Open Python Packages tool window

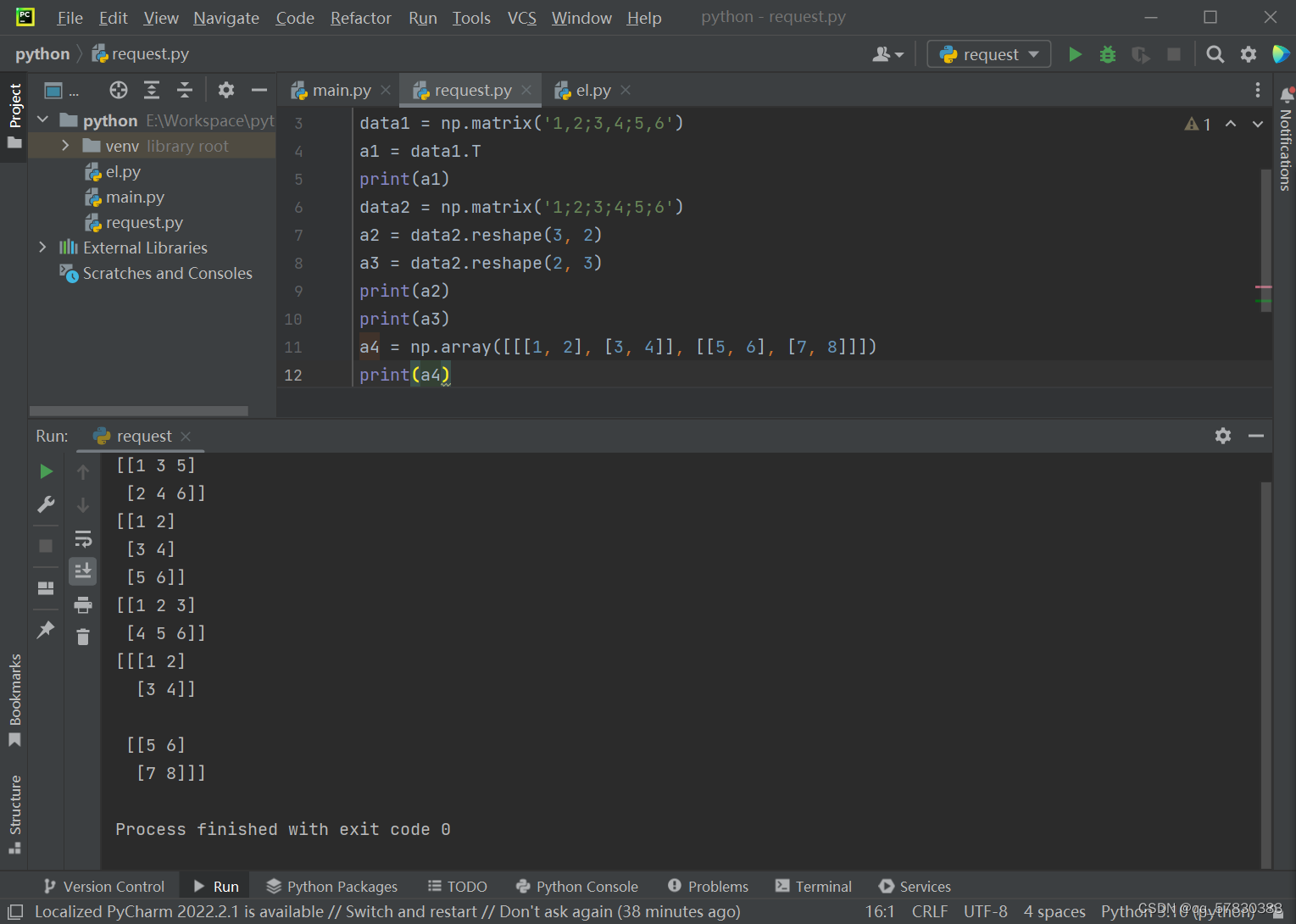tap(331, 887)
